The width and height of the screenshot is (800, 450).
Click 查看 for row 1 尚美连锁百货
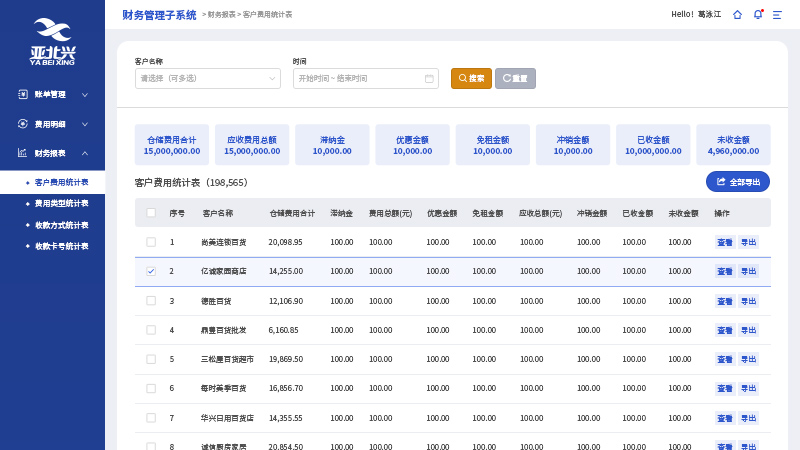click(724, 242)
